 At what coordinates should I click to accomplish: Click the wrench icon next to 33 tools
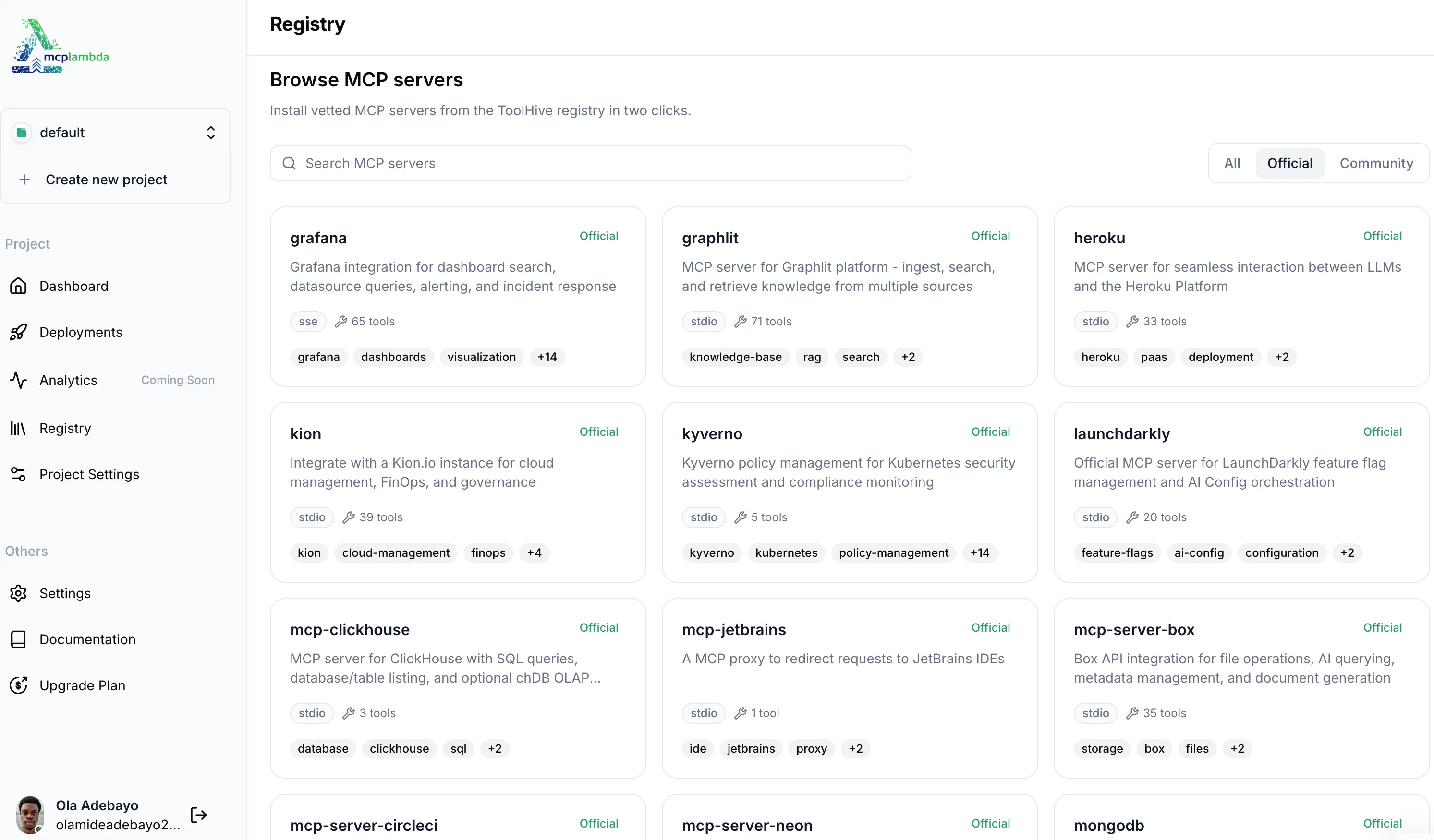(x=1132, y=321)
